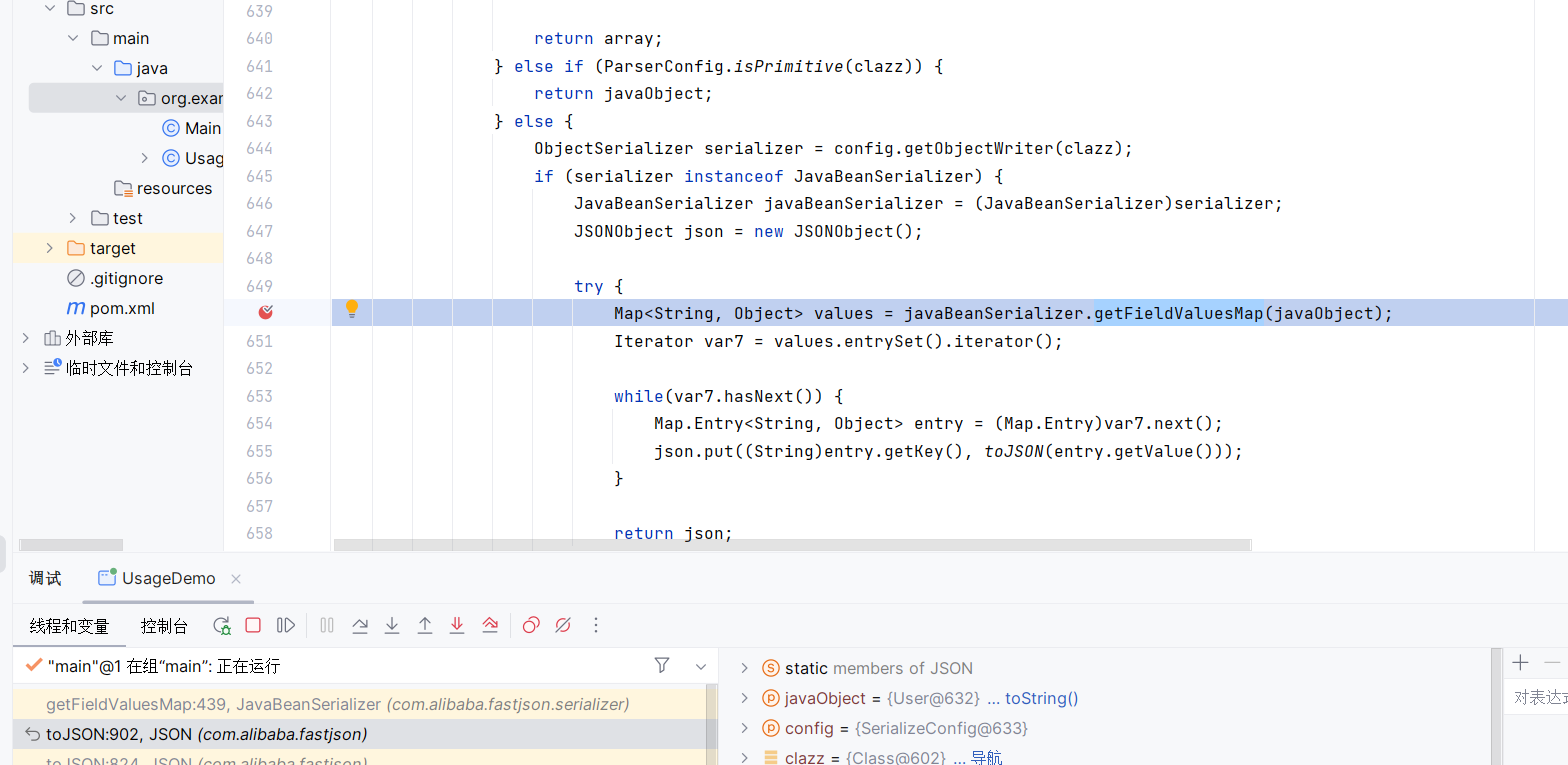This screenshot has height=765, width=1568.
Task: Select the "main"@1 thread row
Action: point(330,665)
